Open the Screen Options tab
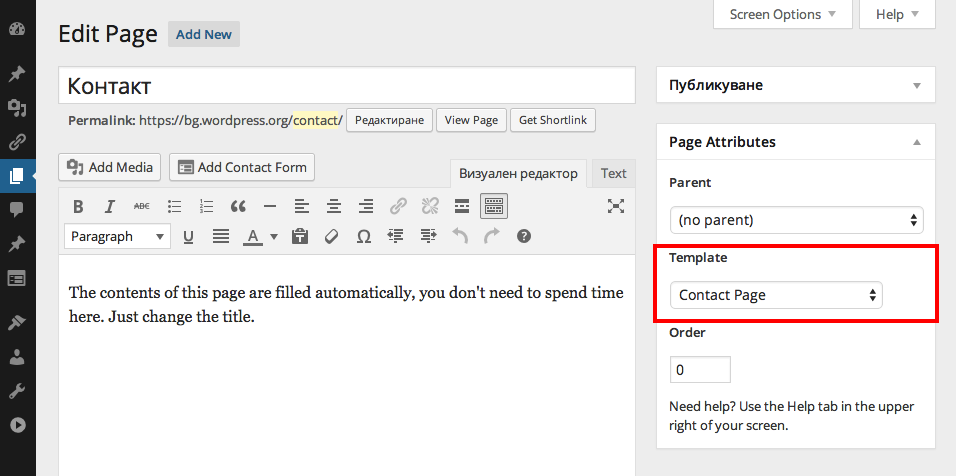Image resolution: width=956 pixels, height=476 pixels. [783, 14]
